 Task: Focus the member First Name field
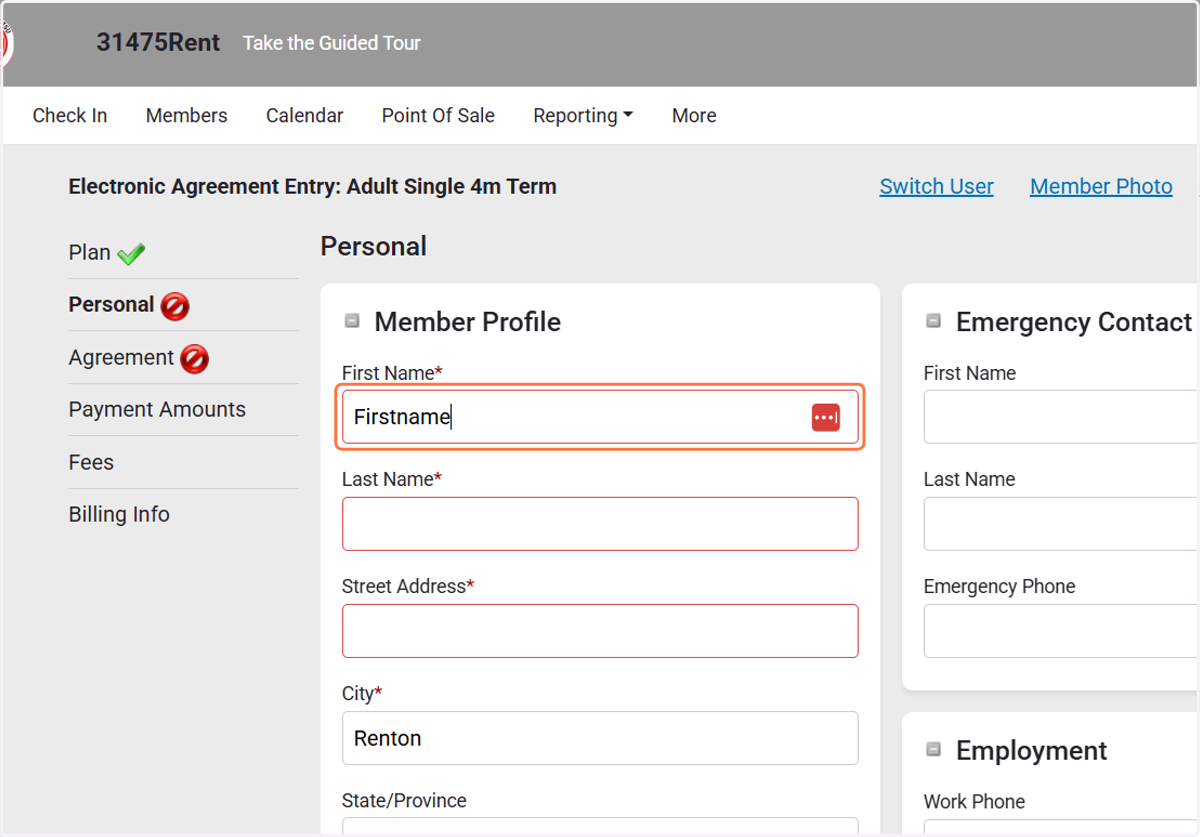click(600, 417)
